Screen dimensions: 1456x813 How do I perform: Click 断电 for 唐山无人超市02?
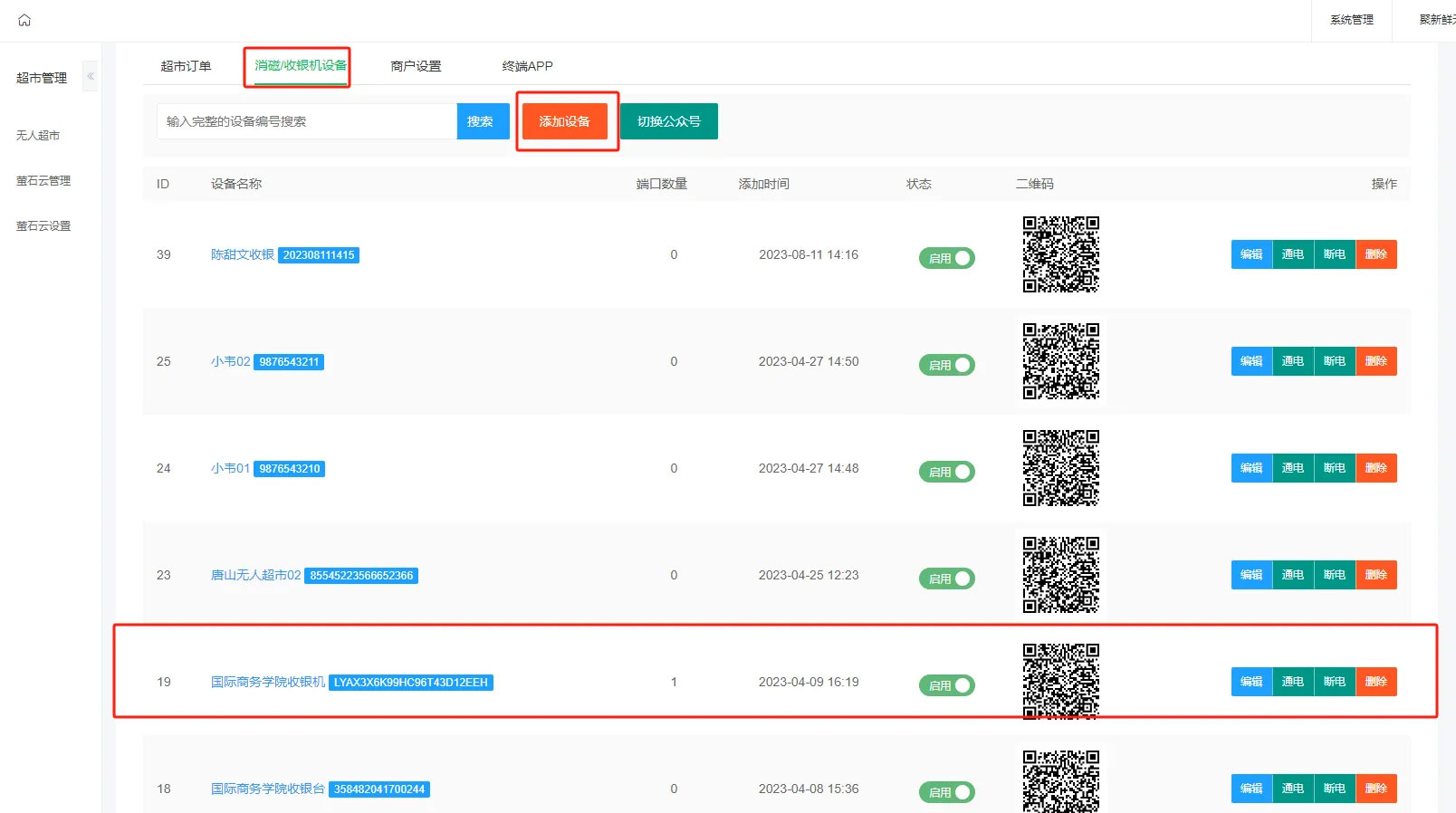[x=1335, y=575]
